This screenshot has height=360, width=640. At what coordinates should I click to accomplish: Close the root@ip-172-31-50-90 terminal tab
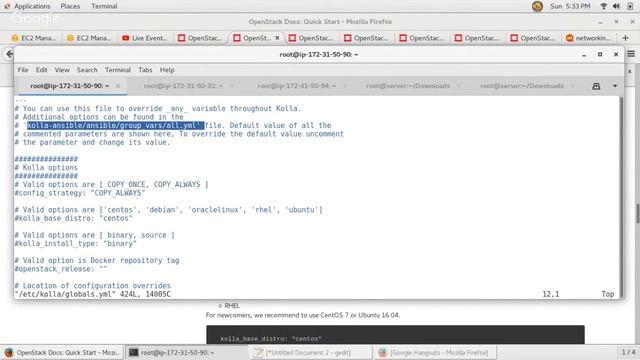point(118,86)
